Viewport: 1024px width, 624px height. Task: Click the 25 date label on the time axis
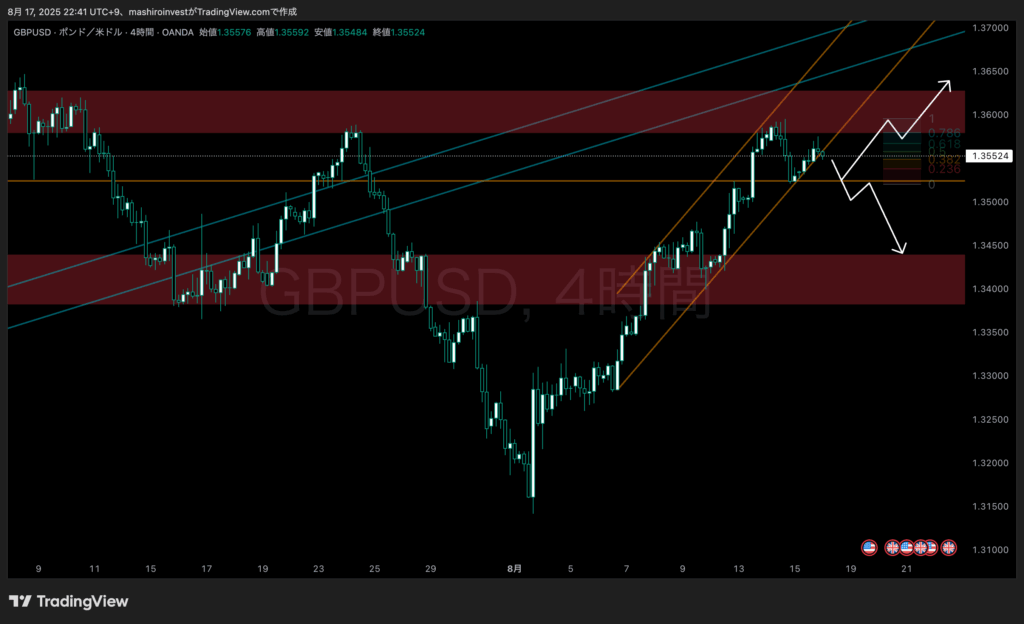pyautogui.click(x=374, y=569)
